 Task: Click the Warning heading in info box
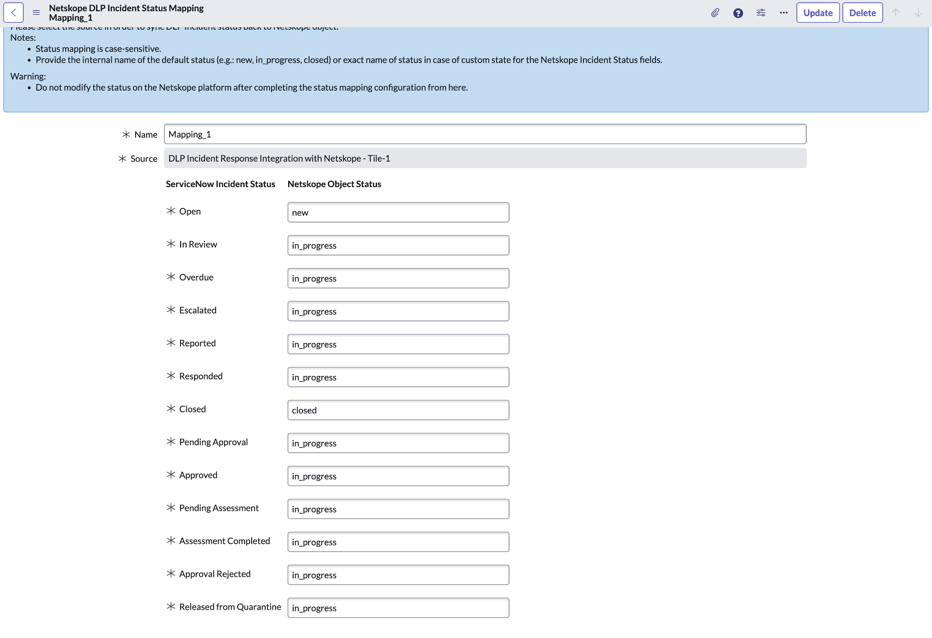tap(28, 76)
